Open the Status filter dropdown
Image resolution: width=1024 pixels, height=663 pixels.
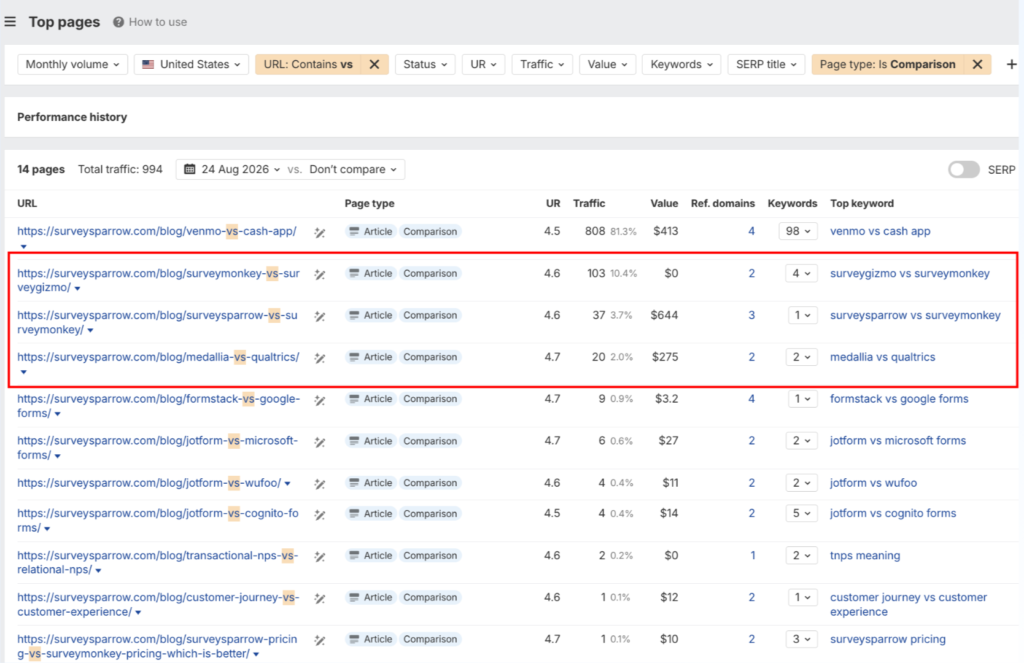(425, 64)
